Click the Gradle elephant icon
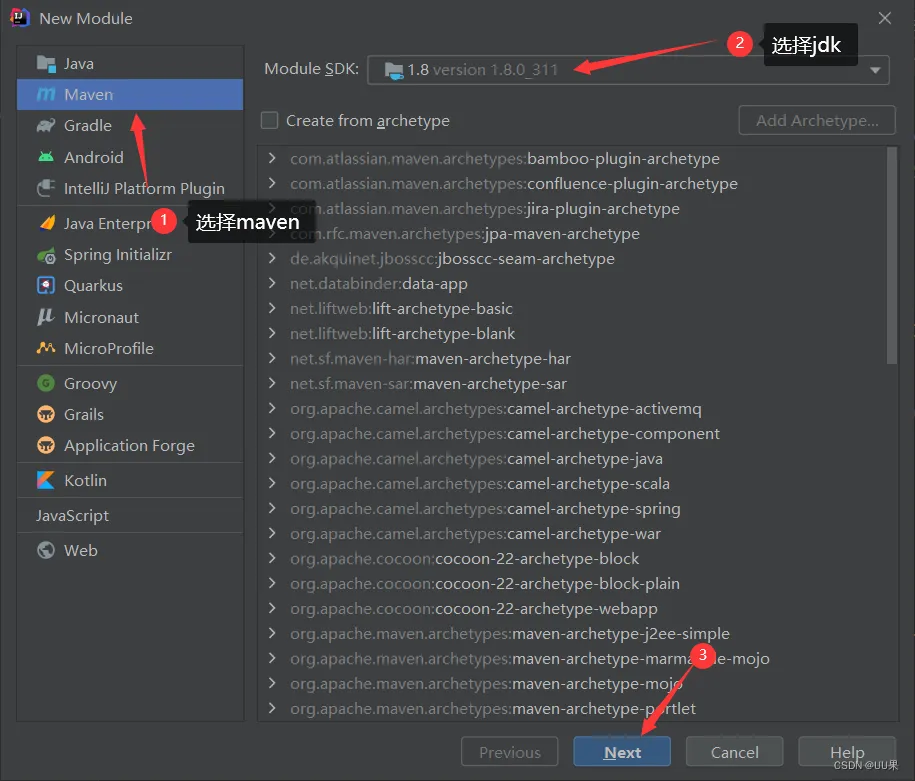Screen dimensions: 915x781 46,125
